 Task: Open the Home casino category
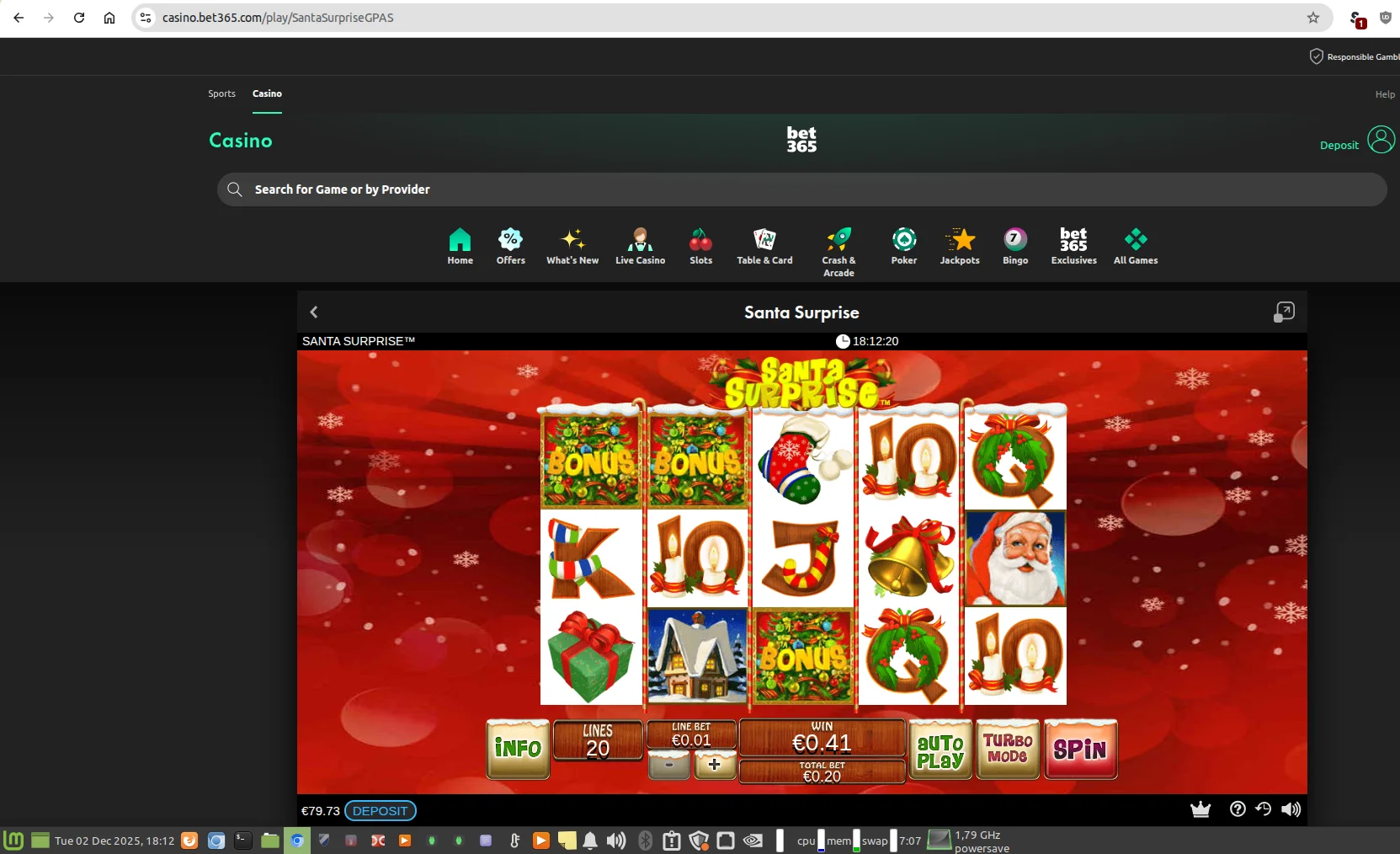point(460,246)
